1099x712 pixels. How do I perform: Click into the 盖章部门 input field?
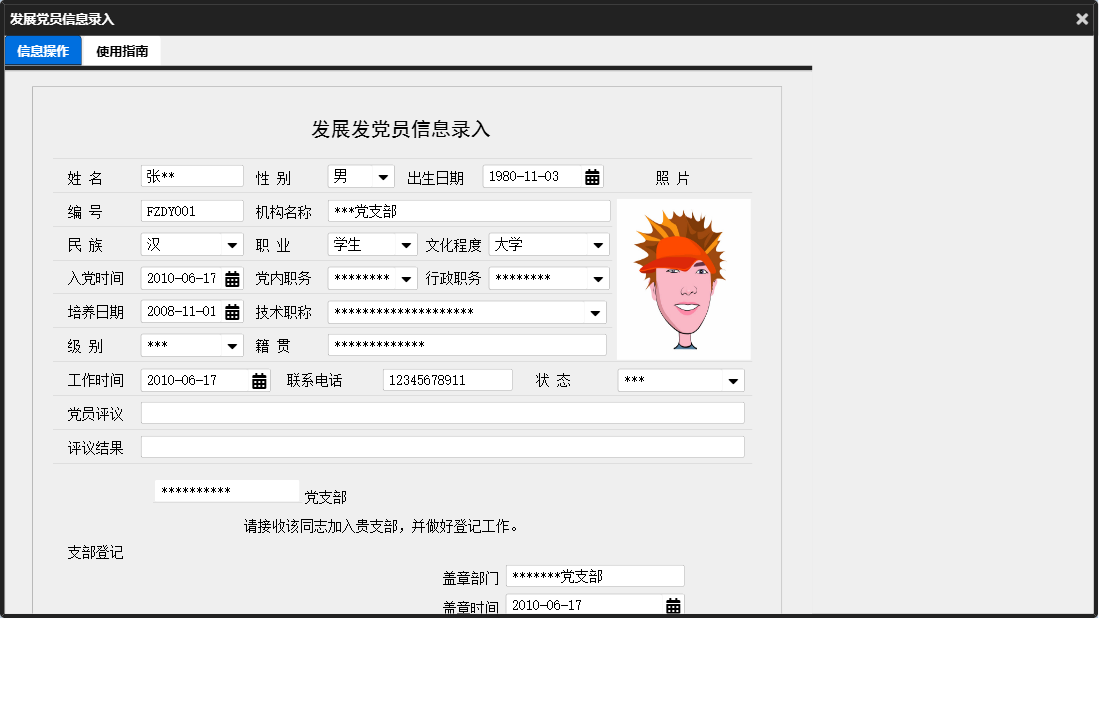(x=595, y=575)
